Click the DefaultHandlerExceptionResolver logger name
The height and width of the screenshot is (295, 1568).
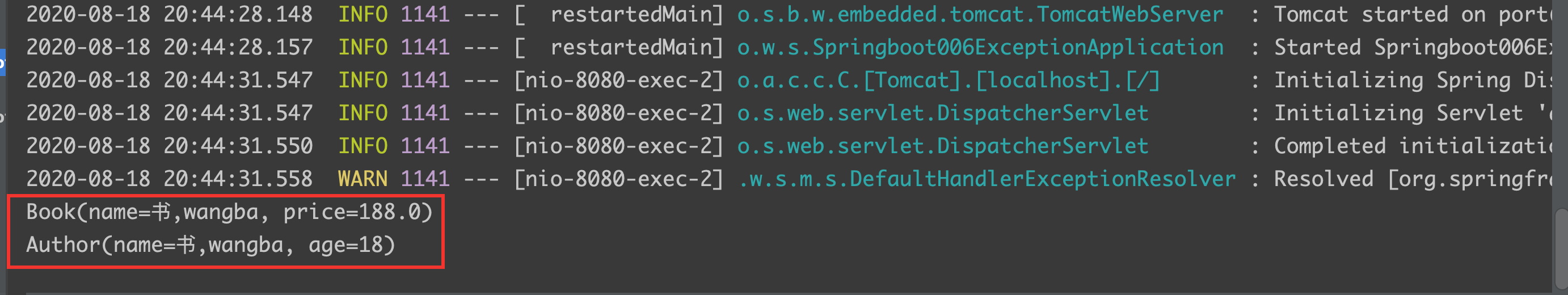tap(987, 178)
